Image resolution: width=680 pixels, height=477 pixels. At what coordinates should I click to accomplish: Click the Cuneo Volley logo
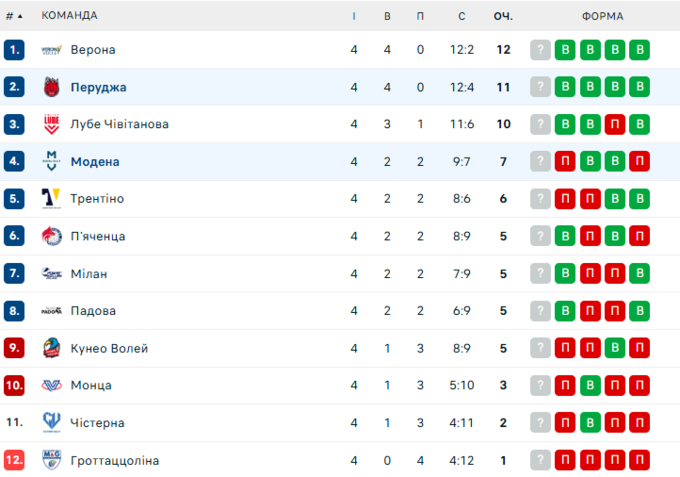pos(52,348)
